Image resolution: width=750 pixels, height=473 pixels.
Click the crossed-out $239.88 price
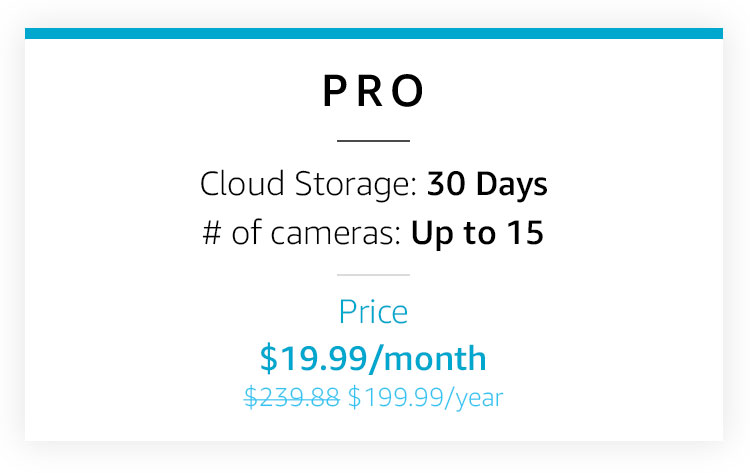pos(292,398)
